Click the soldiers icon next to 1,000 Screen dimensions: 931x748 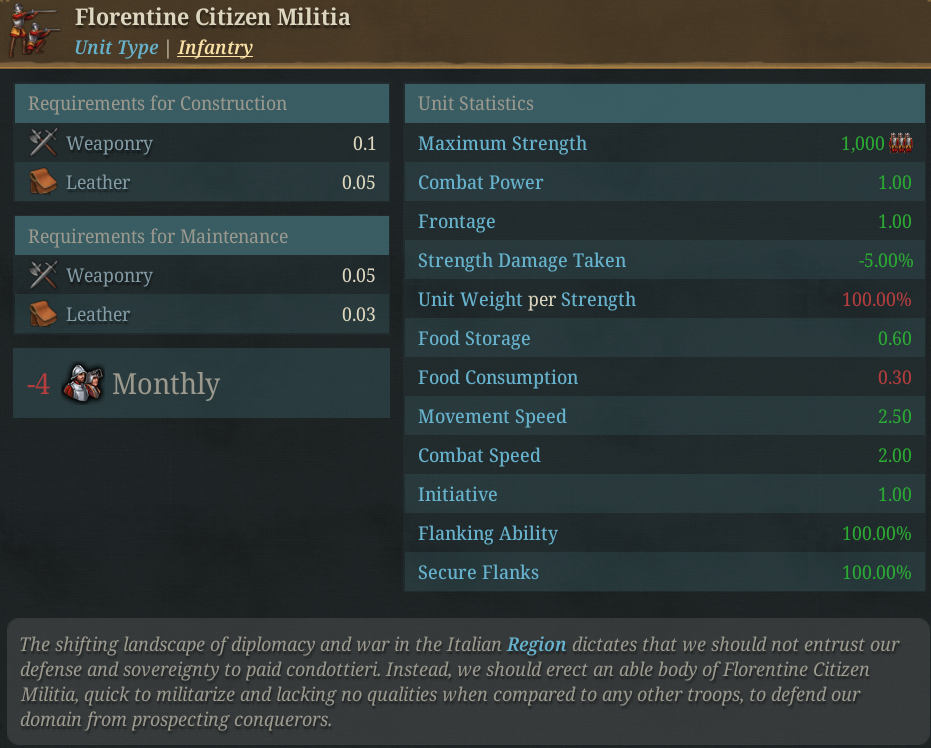901,143
